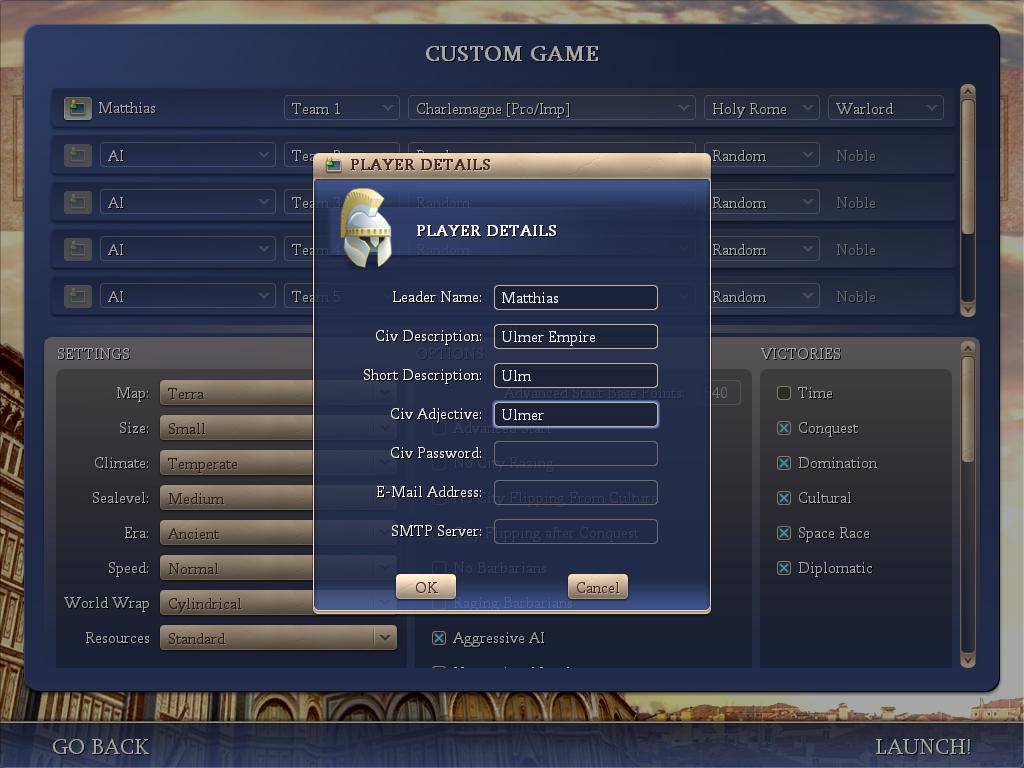Expand the Resources Standard dropdown
Viewport: 1024px width, 768px height.
coord(278,638)
